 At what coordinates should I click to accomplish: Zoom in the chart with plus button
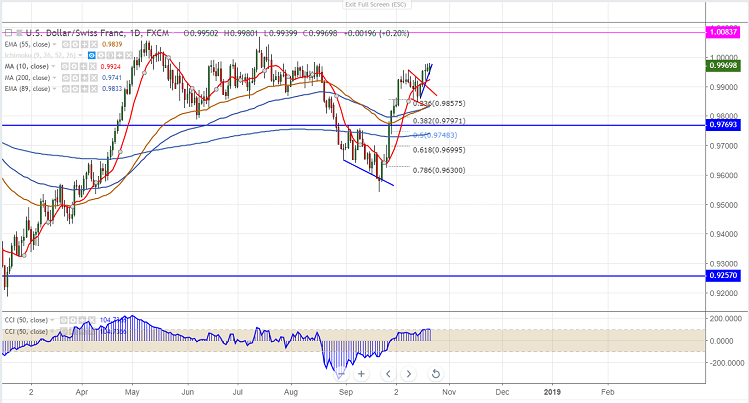point(361,374)
